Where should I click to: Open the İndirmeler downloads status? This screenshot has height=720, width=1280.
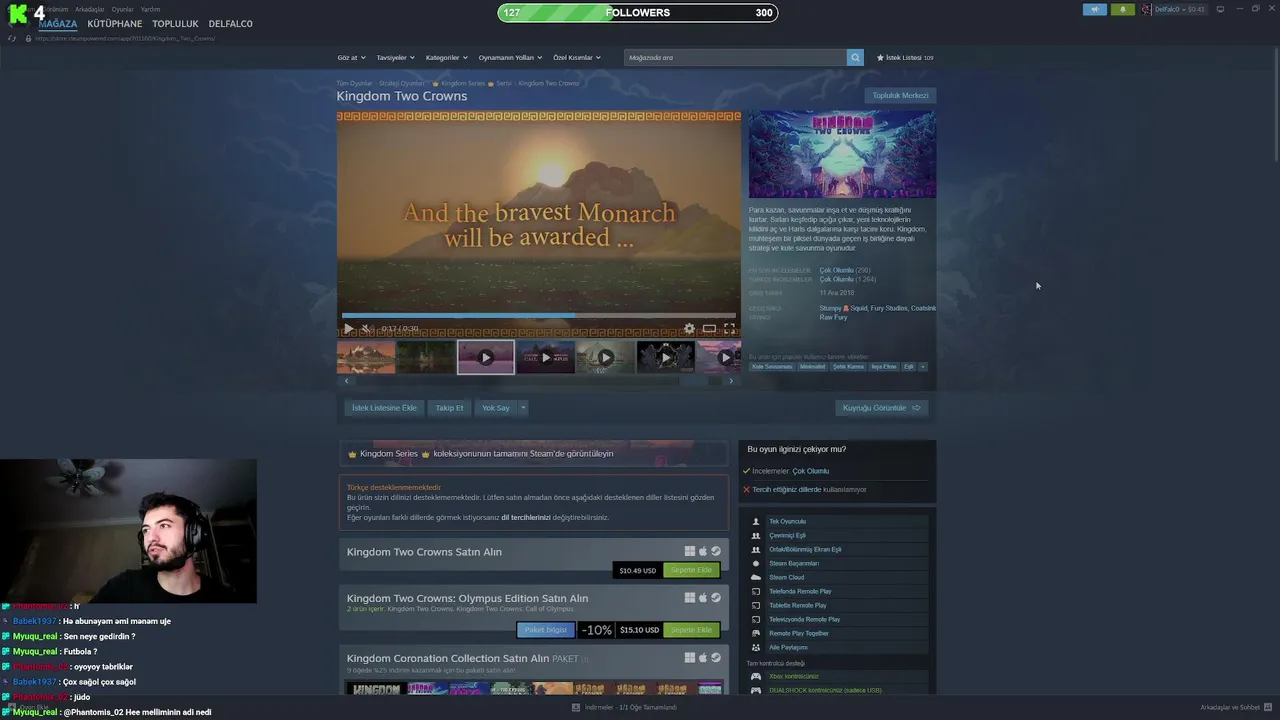click(x=625, y=707)
